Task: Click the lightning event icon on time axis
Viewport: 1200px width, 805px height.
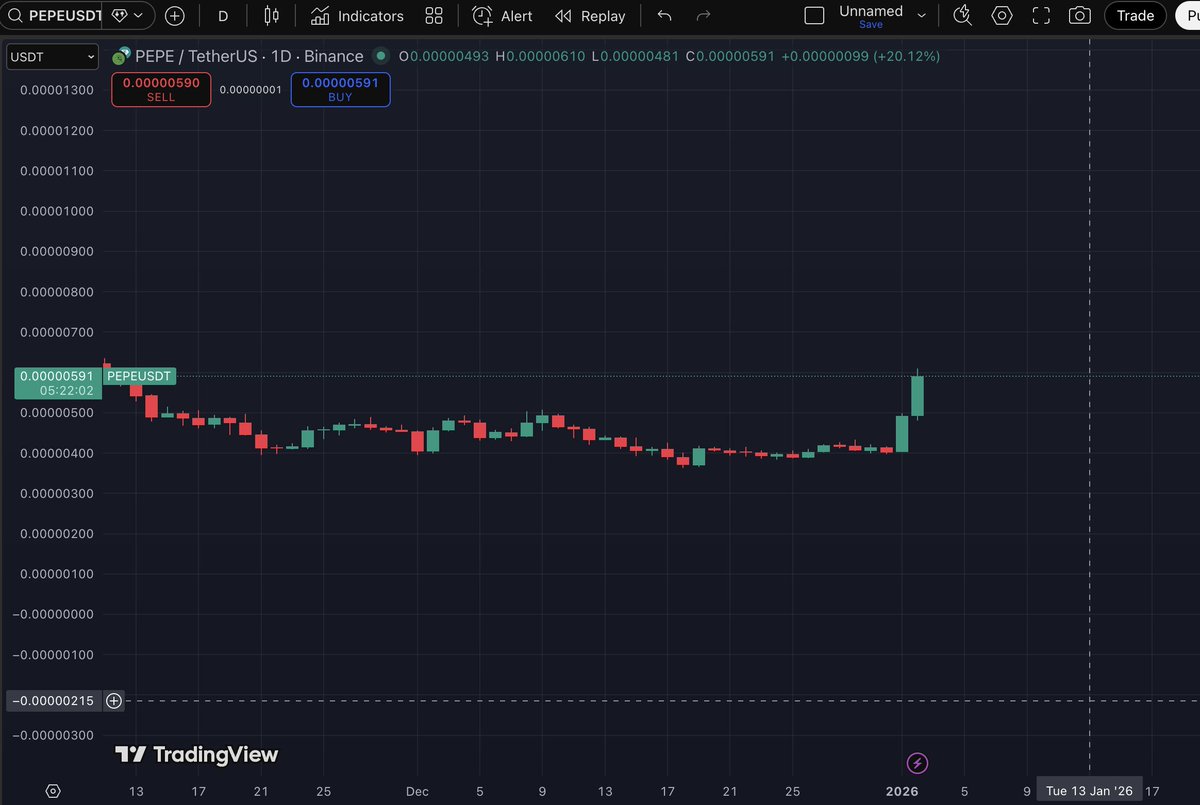Action: (917, 764)
